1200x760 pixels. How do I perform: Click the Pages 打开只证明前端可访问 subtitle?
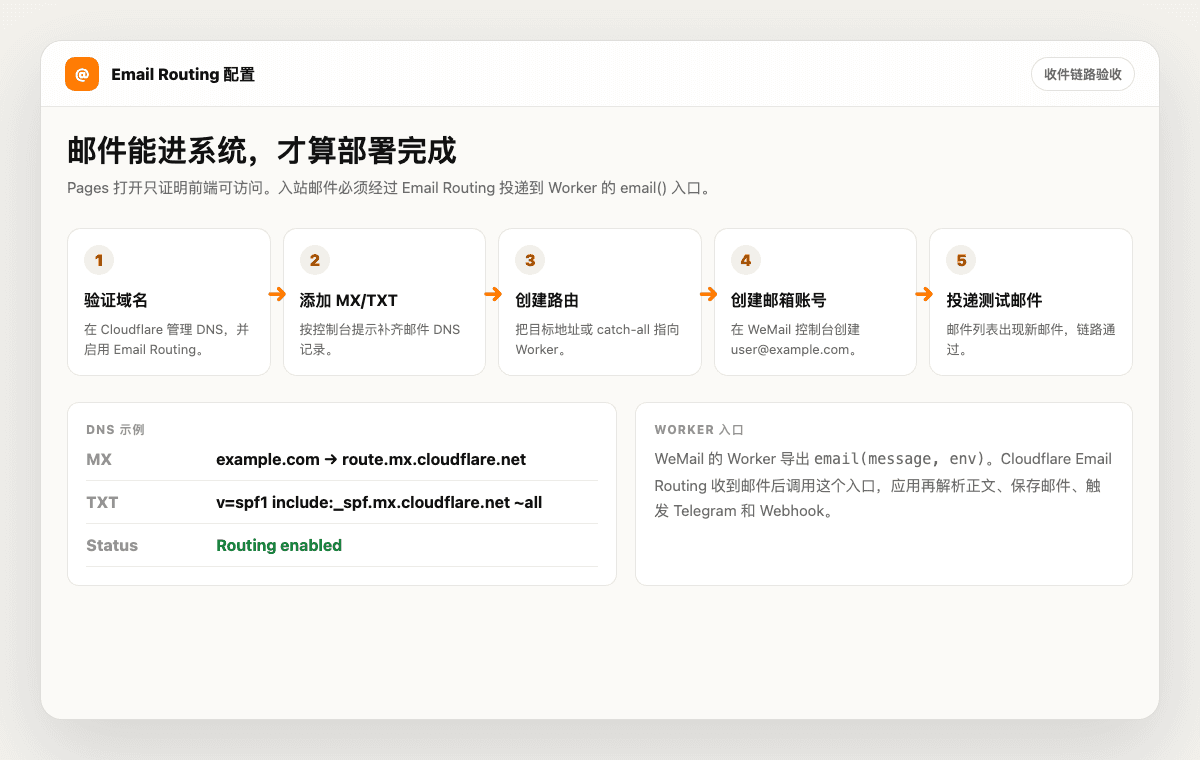tap(389, 188)
